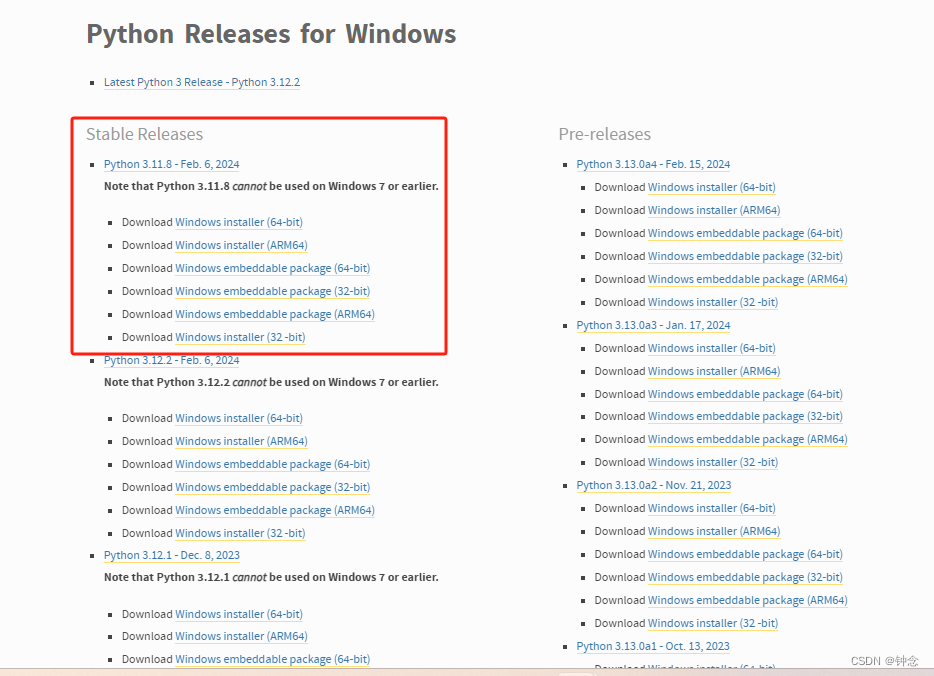
Task: Download Python 3.13.0a2 Windows installer (32-bit)
Action: point(713,624)
